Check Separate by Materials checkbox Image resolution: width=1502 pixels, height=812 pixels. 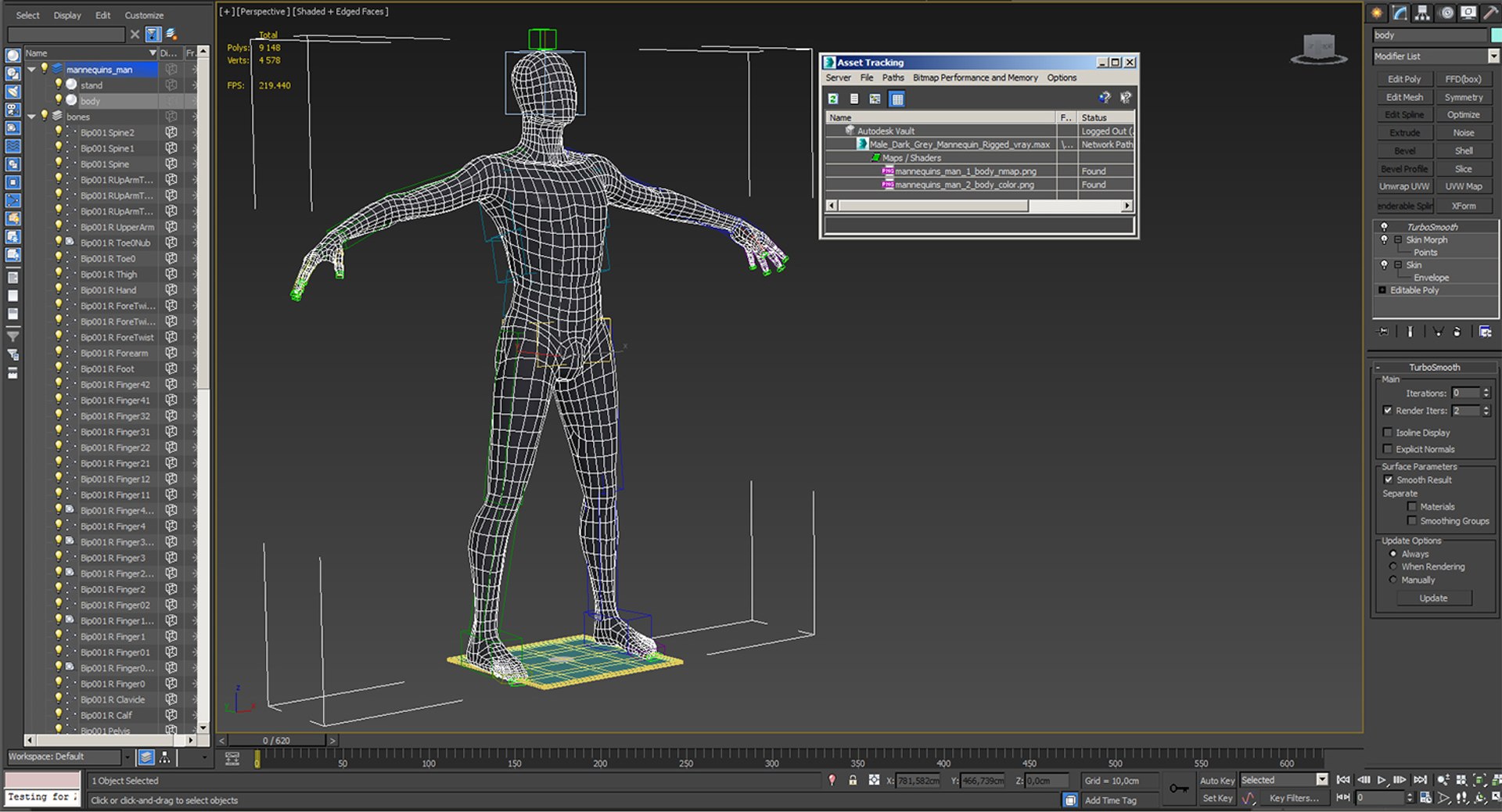point(1412,506)
